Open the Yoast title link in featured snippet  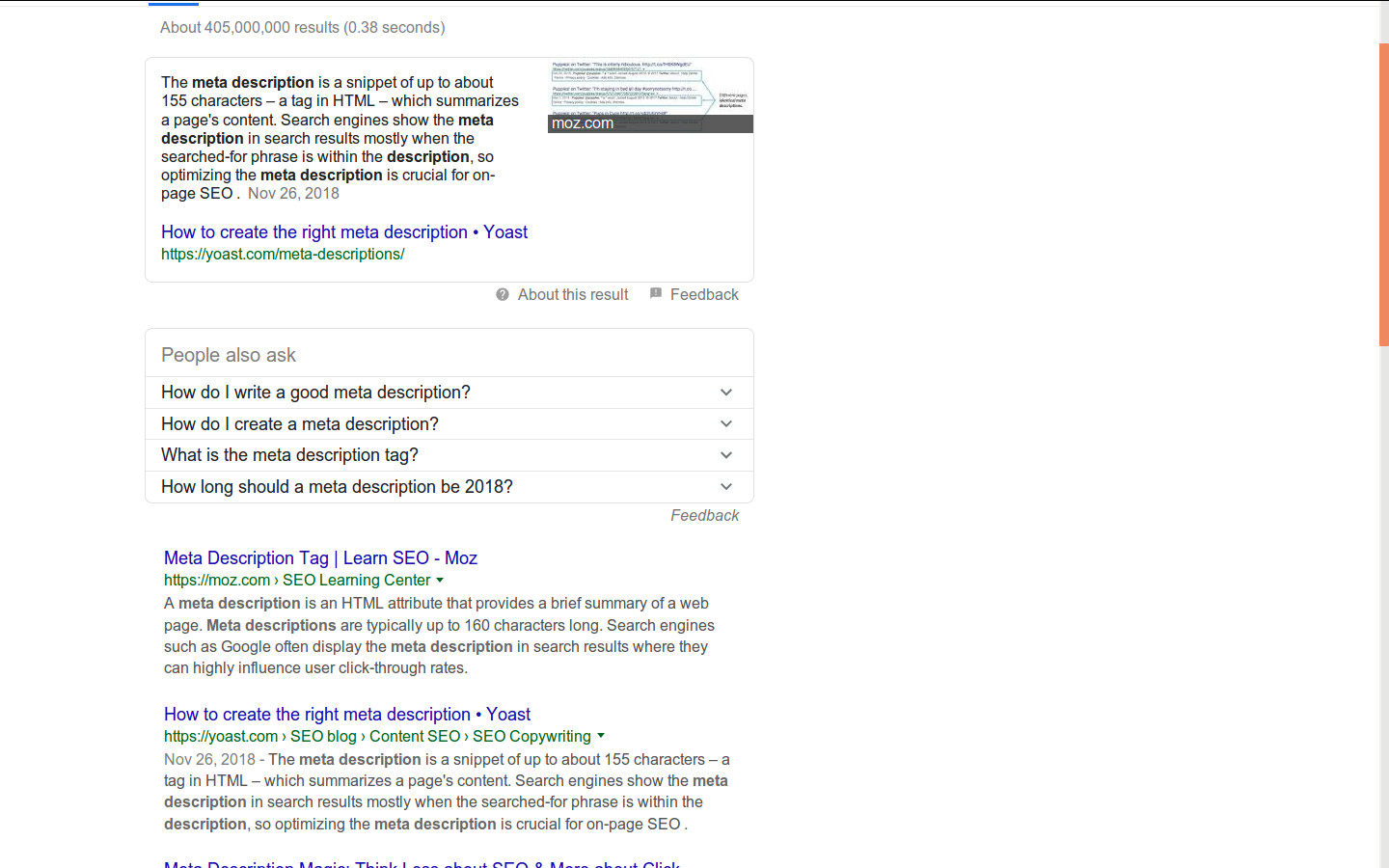[x=344, y=231]
